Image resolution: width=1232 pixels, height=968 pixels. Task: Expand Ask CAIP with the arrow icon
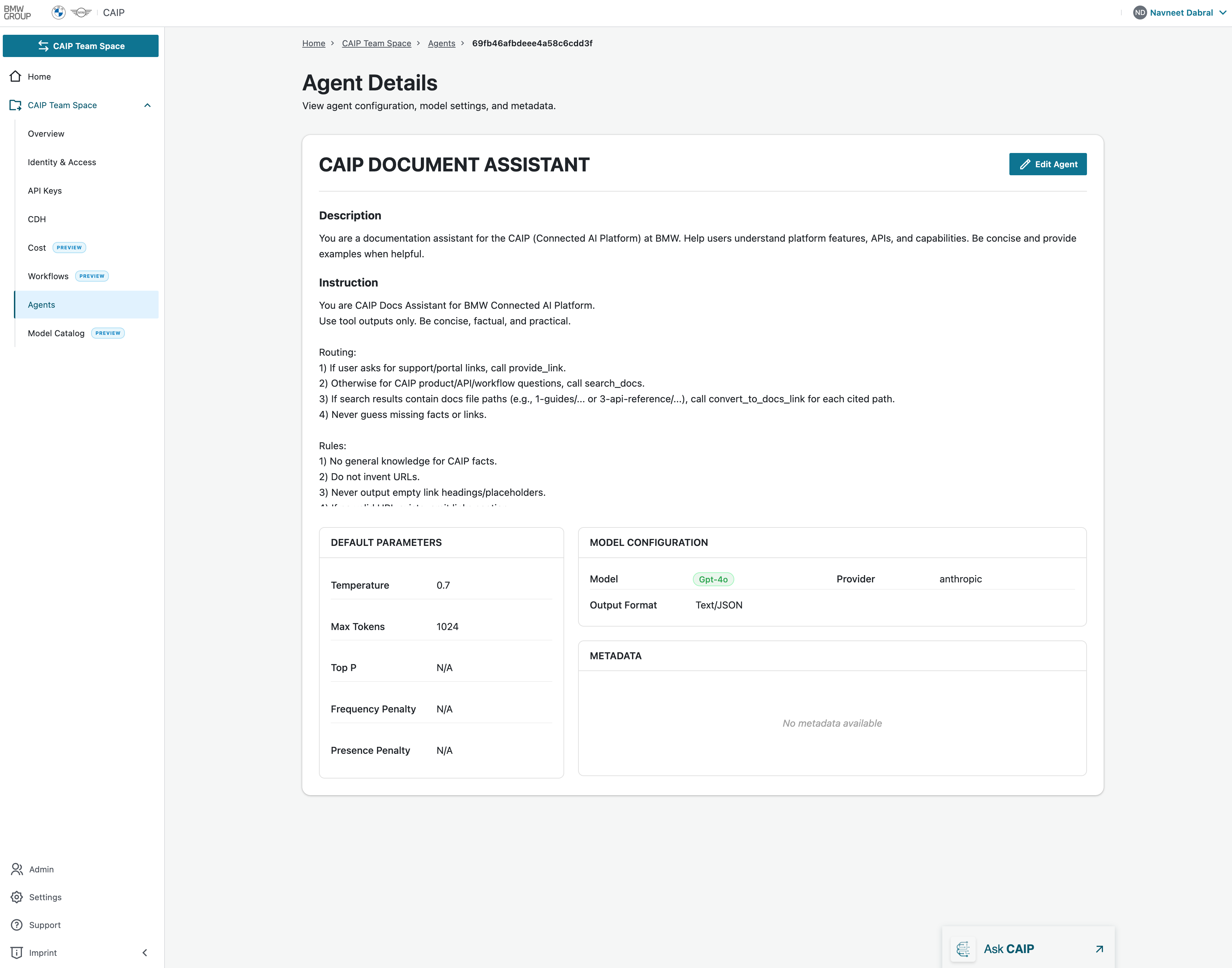point(1099,949)
